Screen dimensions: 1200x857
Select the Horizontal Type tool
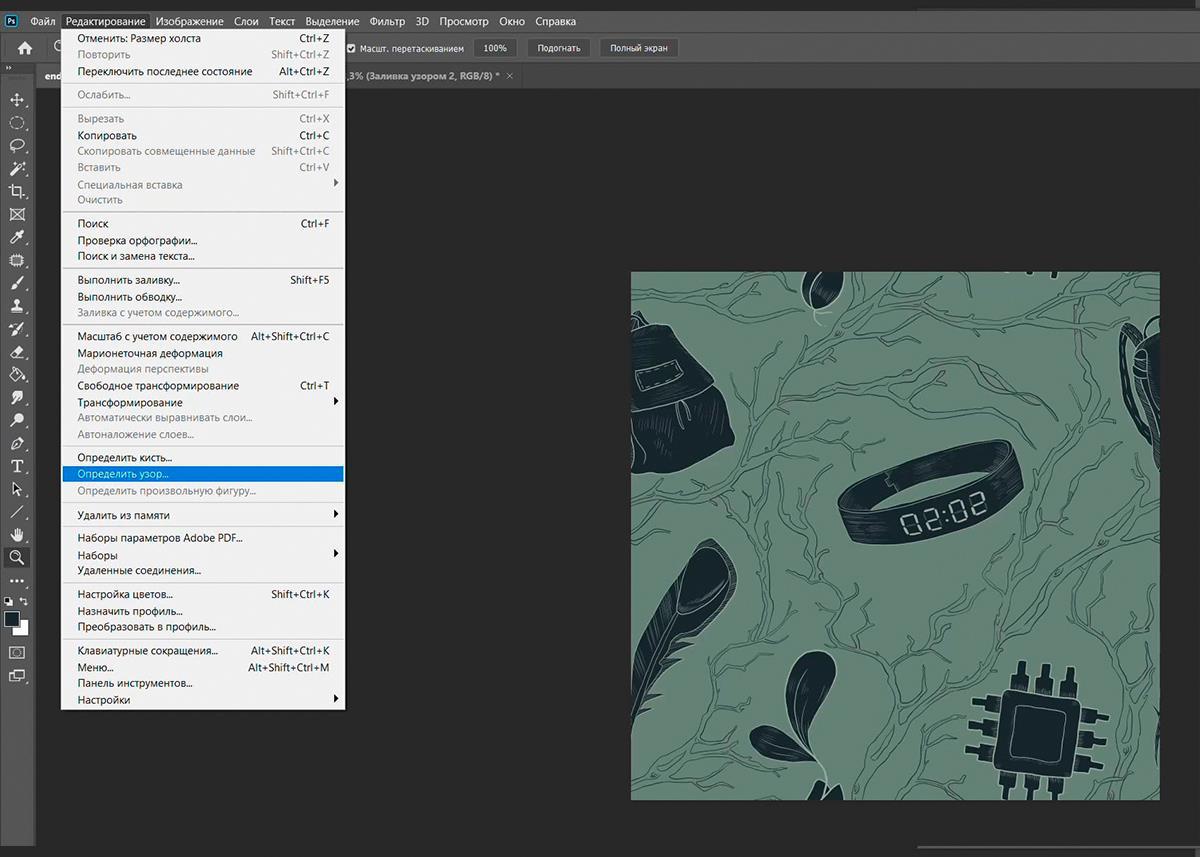pos(17,466)
